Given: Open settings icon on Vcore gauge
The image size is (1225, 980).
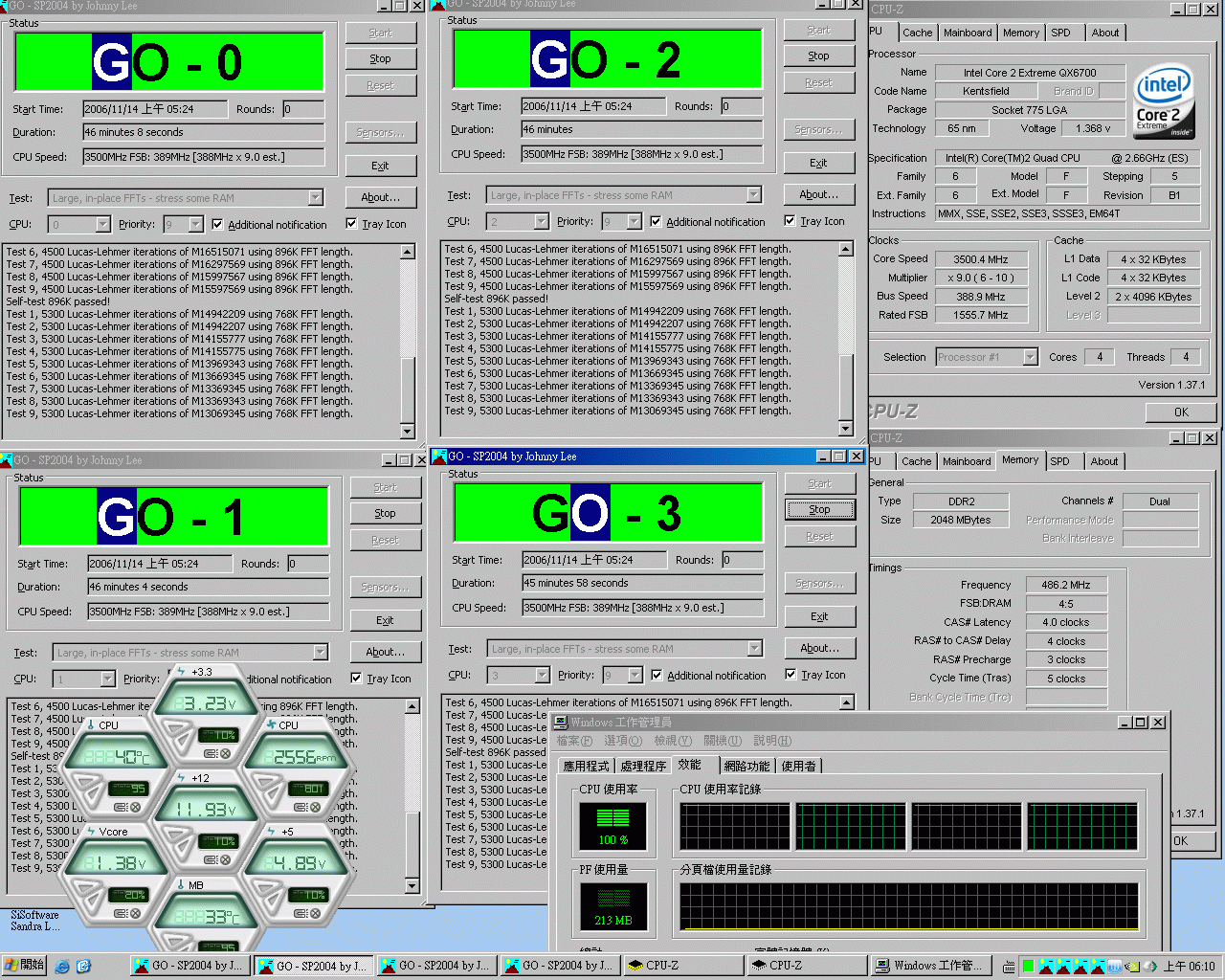Looking at the screenshot, I should tap(121, 913).
